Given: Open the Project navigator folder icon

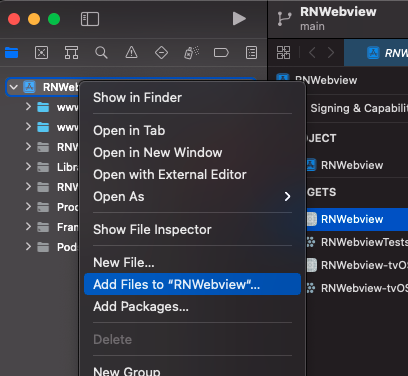Looking at the screenshot, I should pos(12,52).
